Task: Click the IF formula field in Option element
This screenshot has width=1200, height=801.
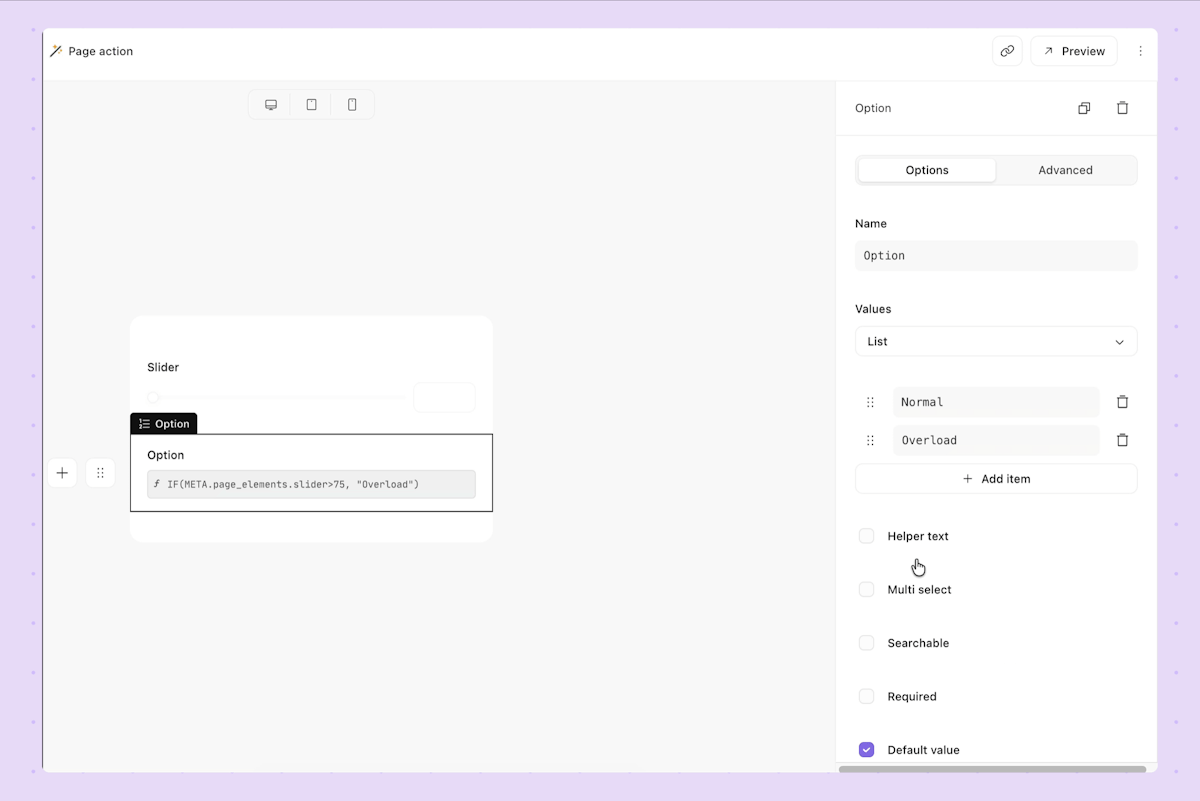Action: [311, 484]
